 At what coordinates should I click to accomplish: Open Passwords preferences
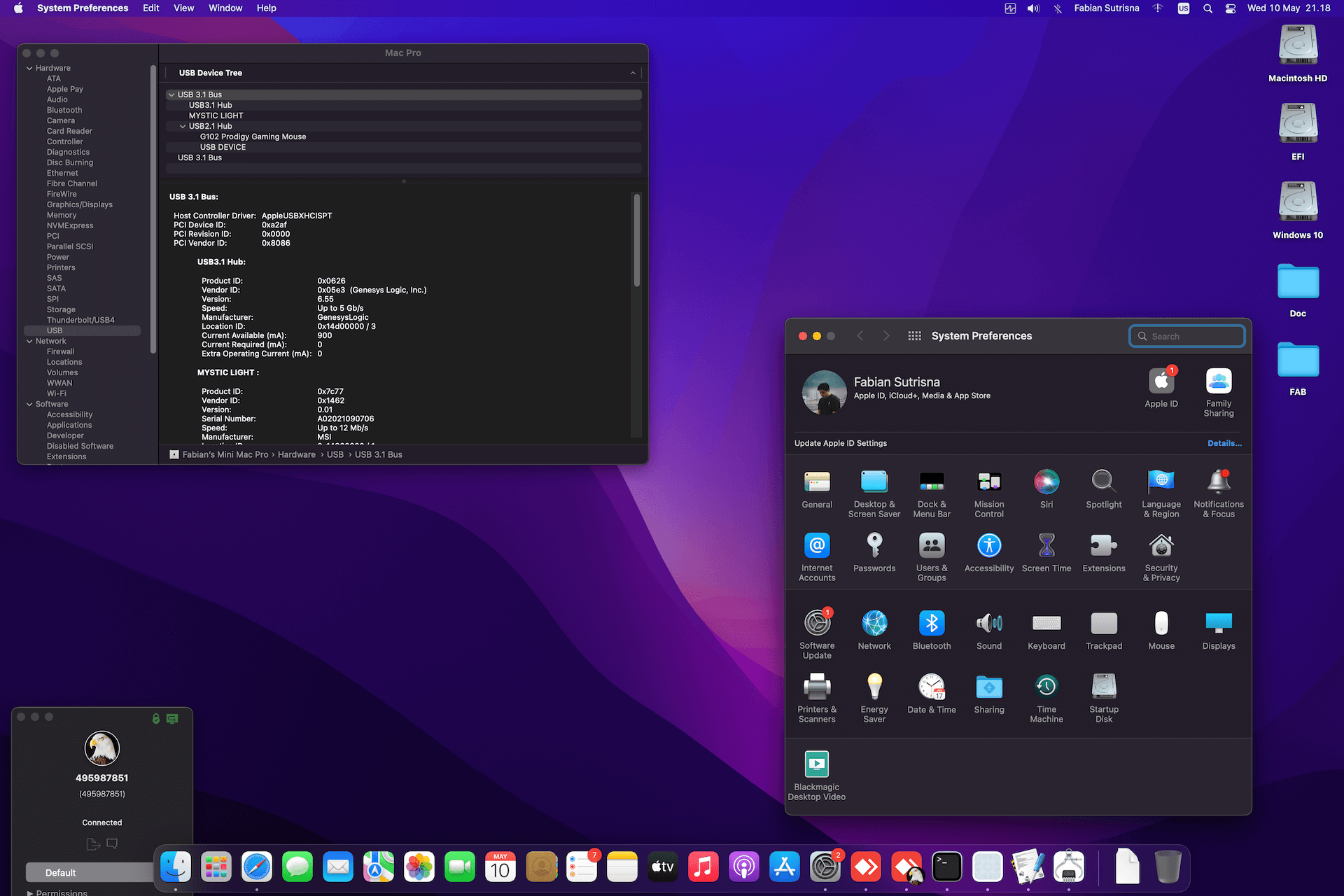pos(874,552)
